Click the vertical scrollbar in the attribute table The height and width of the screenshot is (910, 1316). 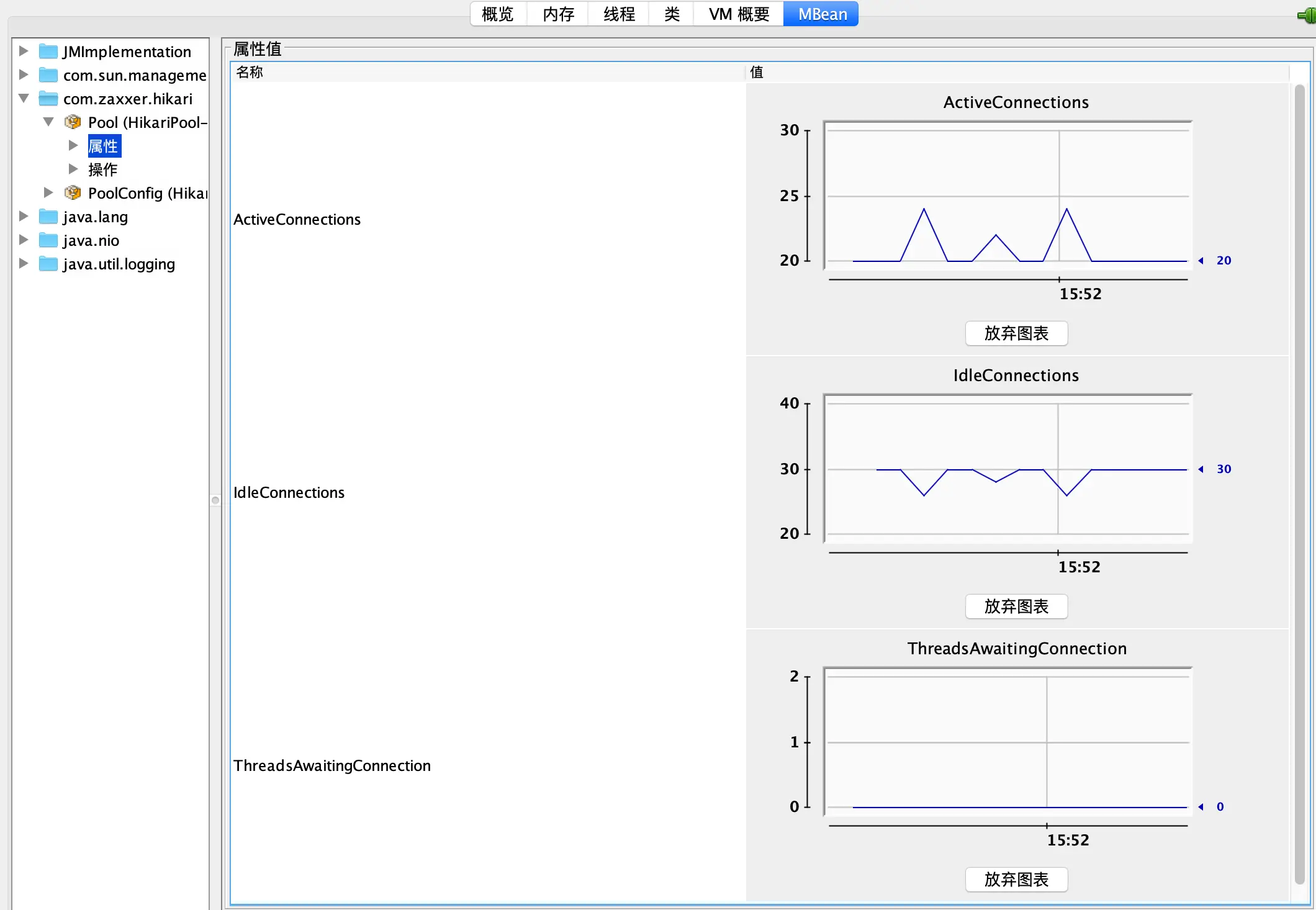coord(1299,484)
